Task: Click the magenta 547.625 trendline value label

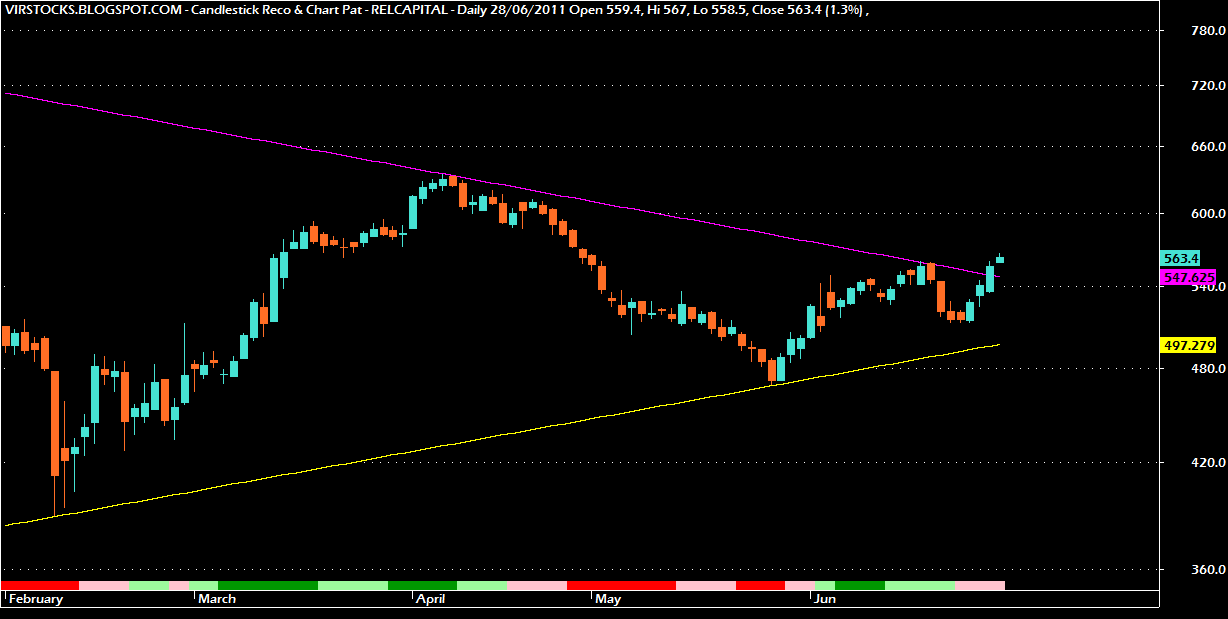Action: (1188, 277)
